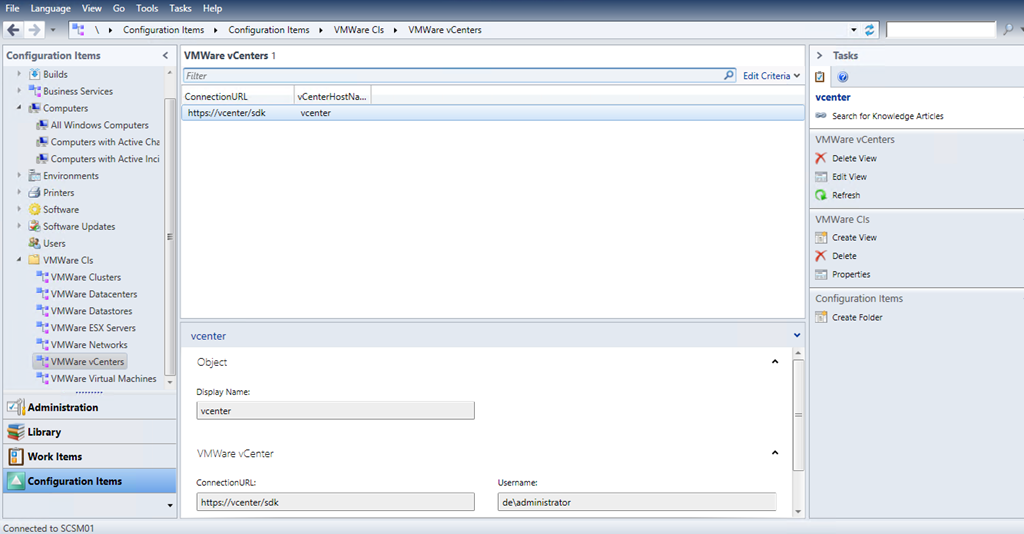Click the blue help icon in Tasks pane

[843, 77]
